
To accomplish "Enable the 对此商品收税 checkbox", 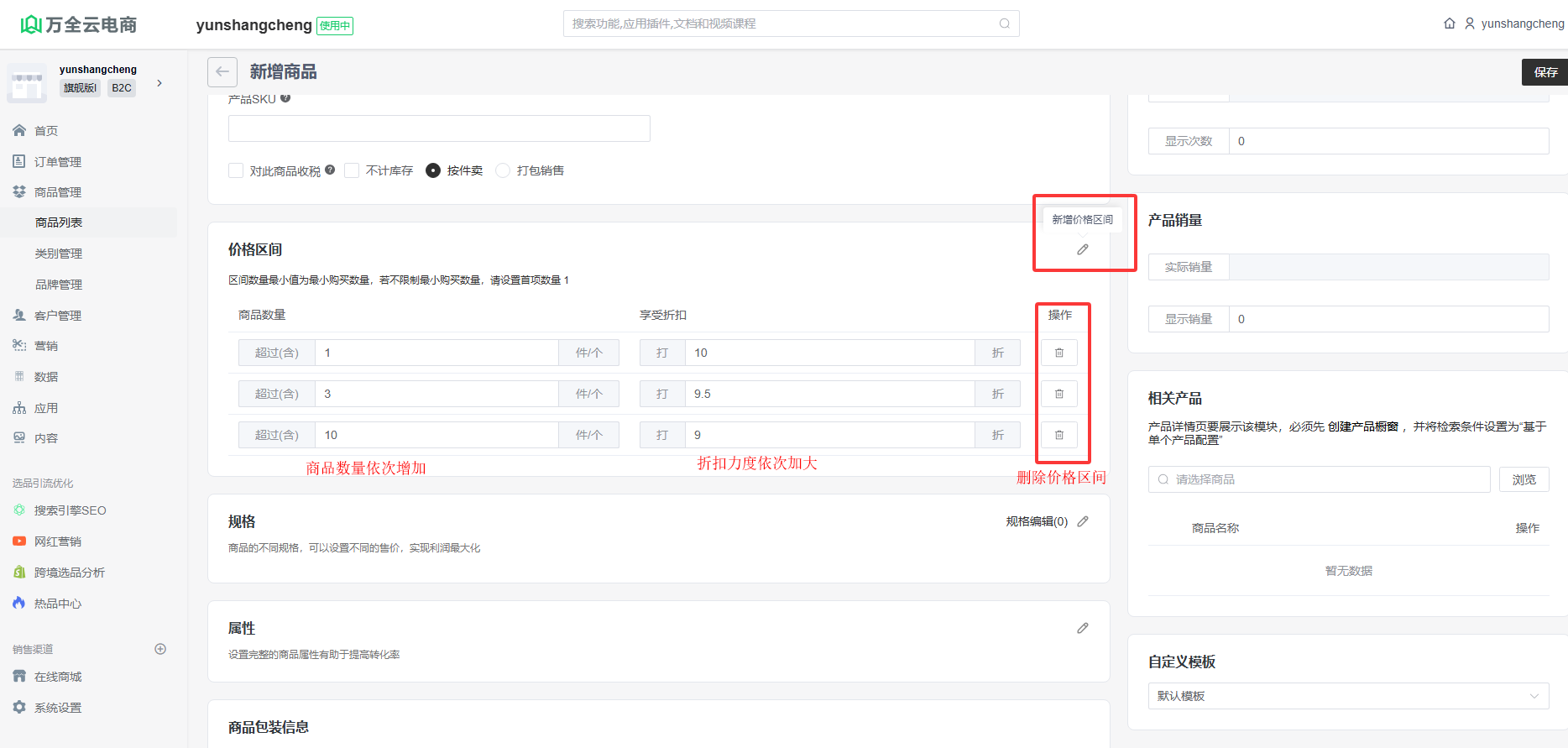I will pyautogui.click(x=236, y=170).
